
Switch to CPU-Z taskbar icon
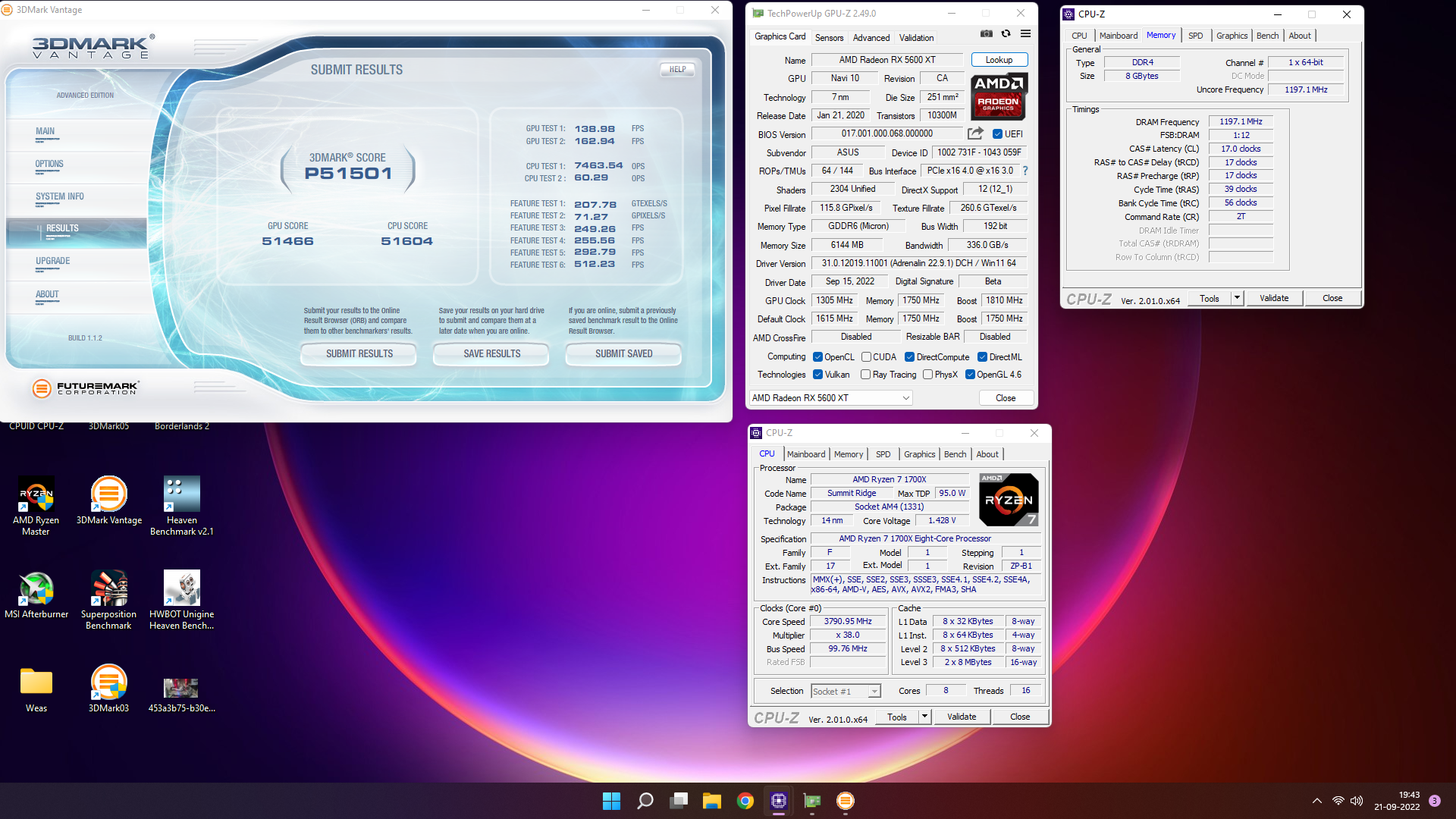(779, 801)
